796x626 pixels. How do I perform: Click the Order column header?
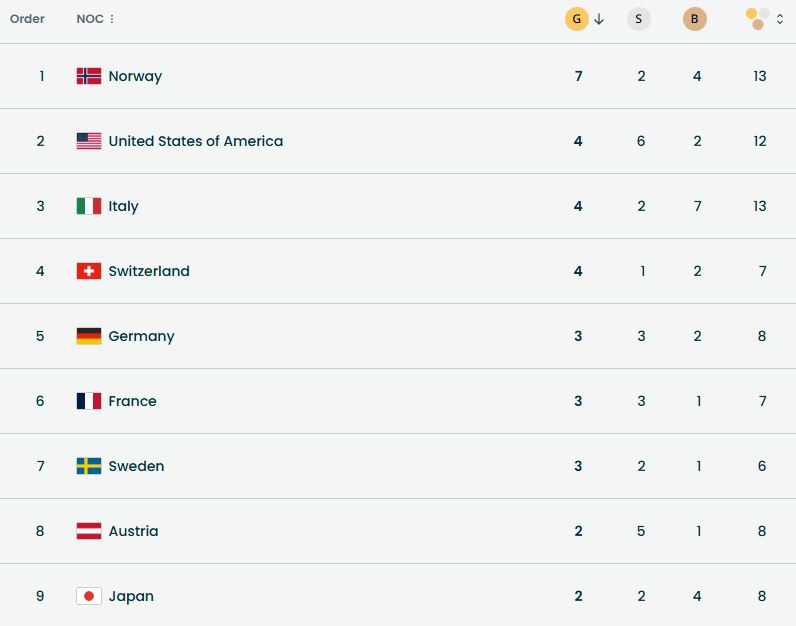(27, 19)
